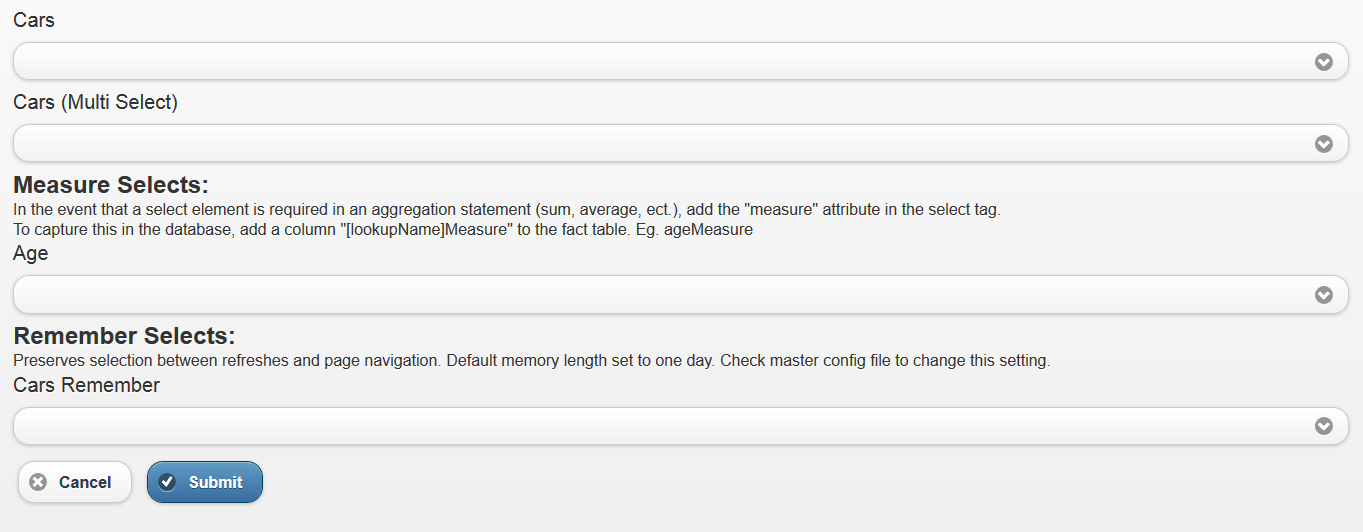1363x532 pixels.
Task: Click the measure attribute description text
Action: [x=506, y=210]
